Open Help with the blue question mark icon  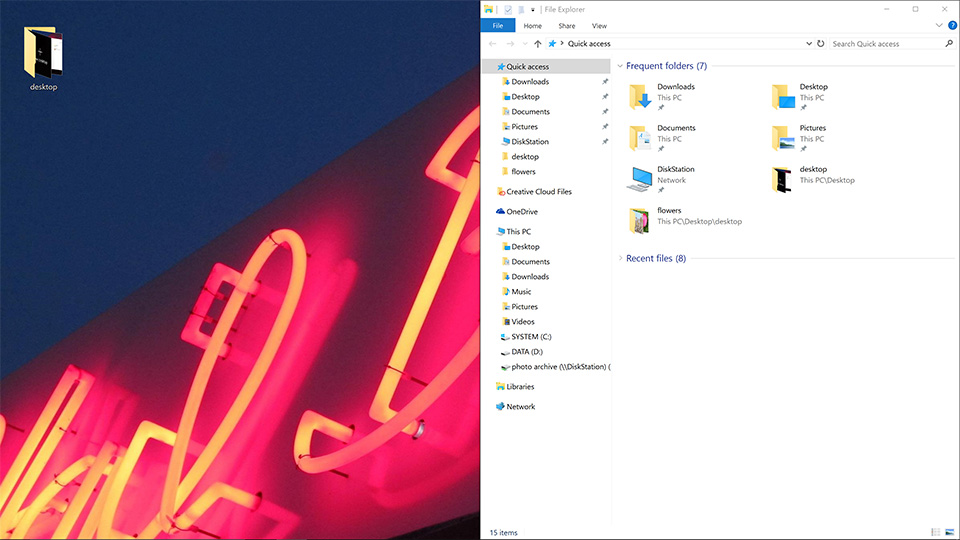(953, 25)
